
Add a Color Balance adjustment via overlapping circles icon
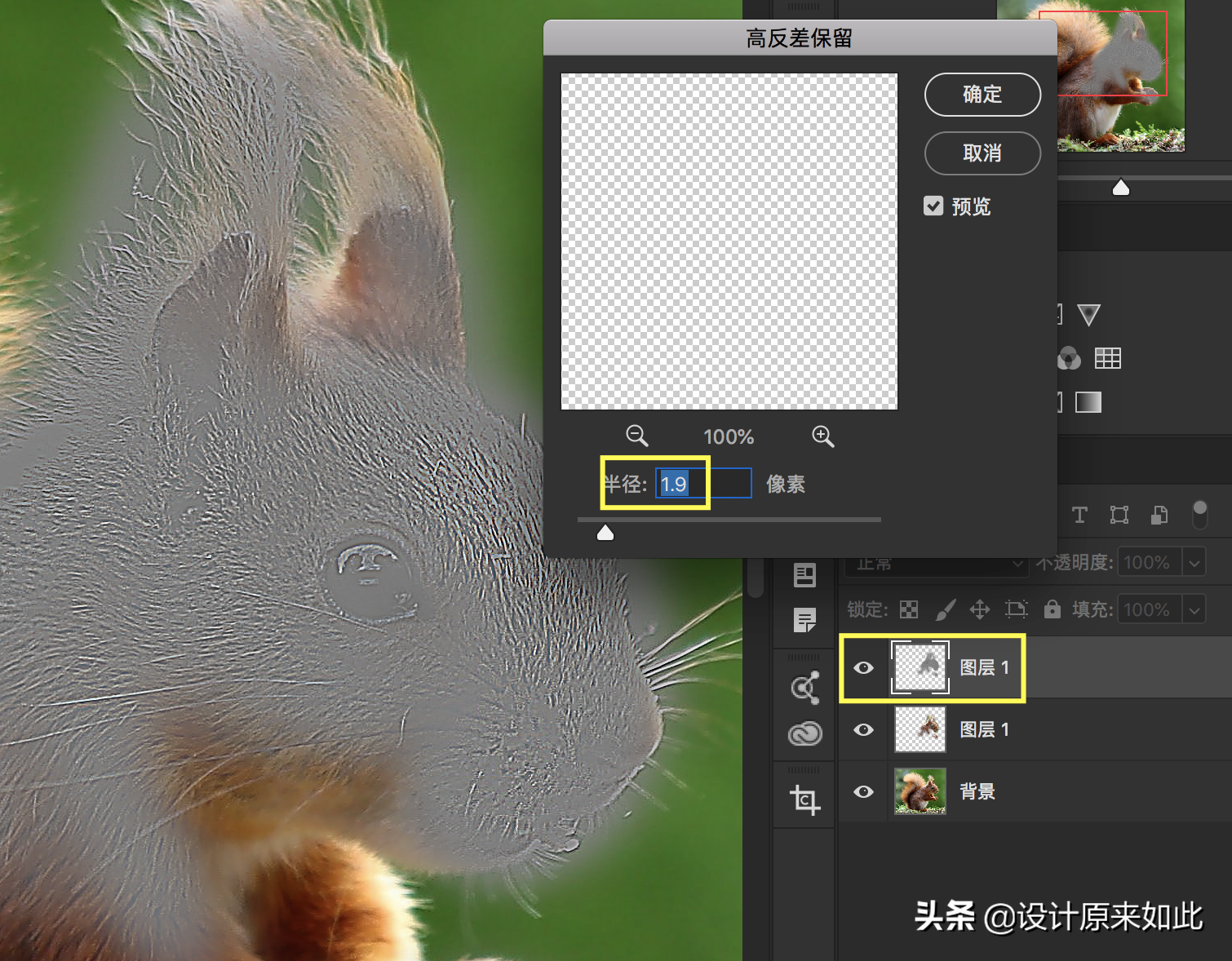tap(1069, 358)
